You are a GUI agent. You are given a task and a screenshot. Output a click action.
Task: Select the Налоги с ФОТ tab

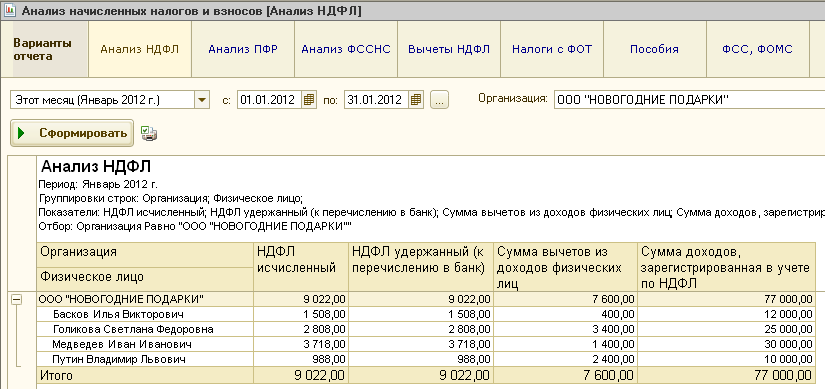(552, 50)
